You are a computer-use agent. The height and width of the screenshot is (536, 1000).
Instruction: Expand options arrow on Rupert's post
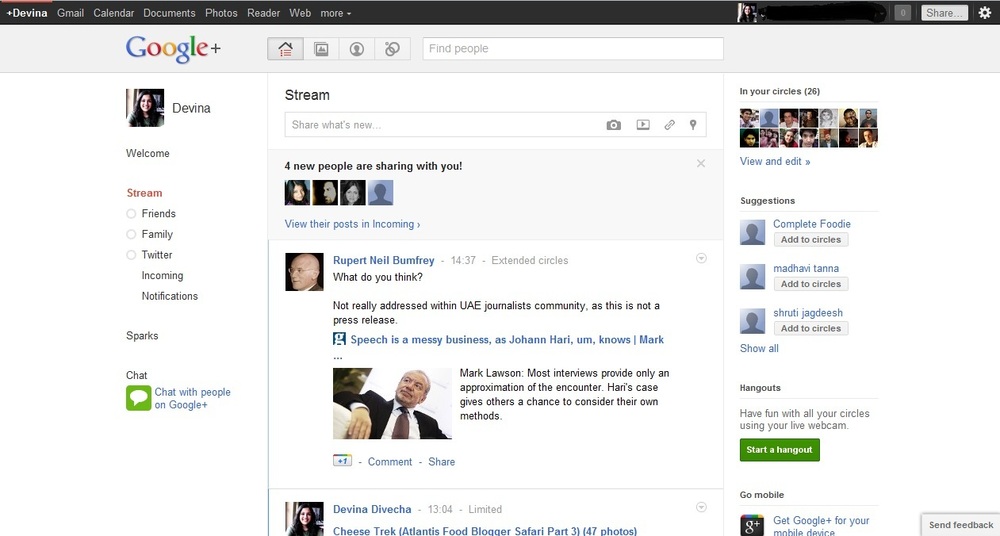[x=701, y=258]
